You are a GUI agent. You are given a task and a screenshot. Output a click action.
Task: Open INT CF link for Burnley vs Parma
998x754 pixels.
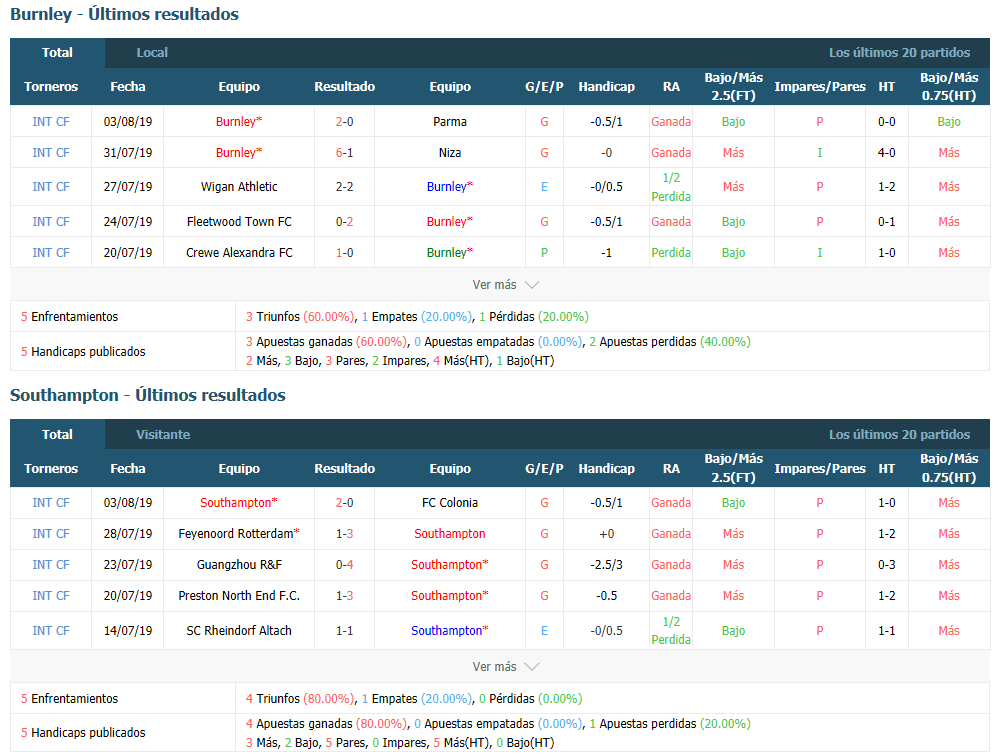(x=51, y=122)
